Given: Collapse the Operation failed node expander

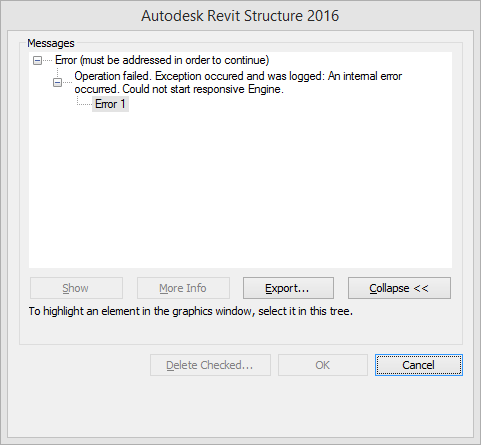Looking at the screenshot, I should click(x=57, y=82).
